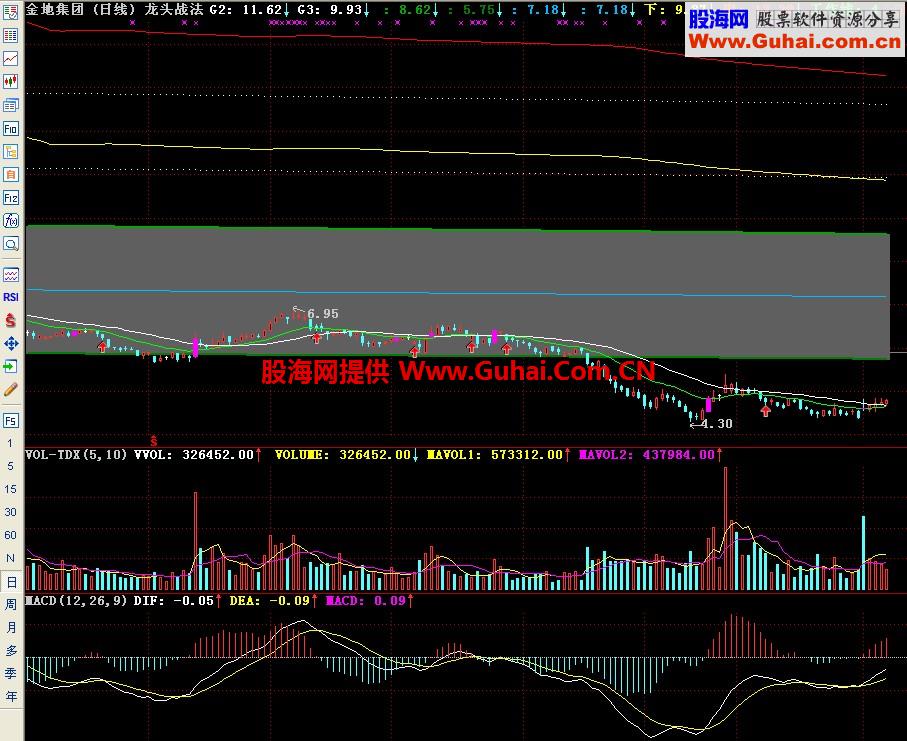Open the wavy lines indicator icon
The image size is (907, 741).
click(10, 274)
